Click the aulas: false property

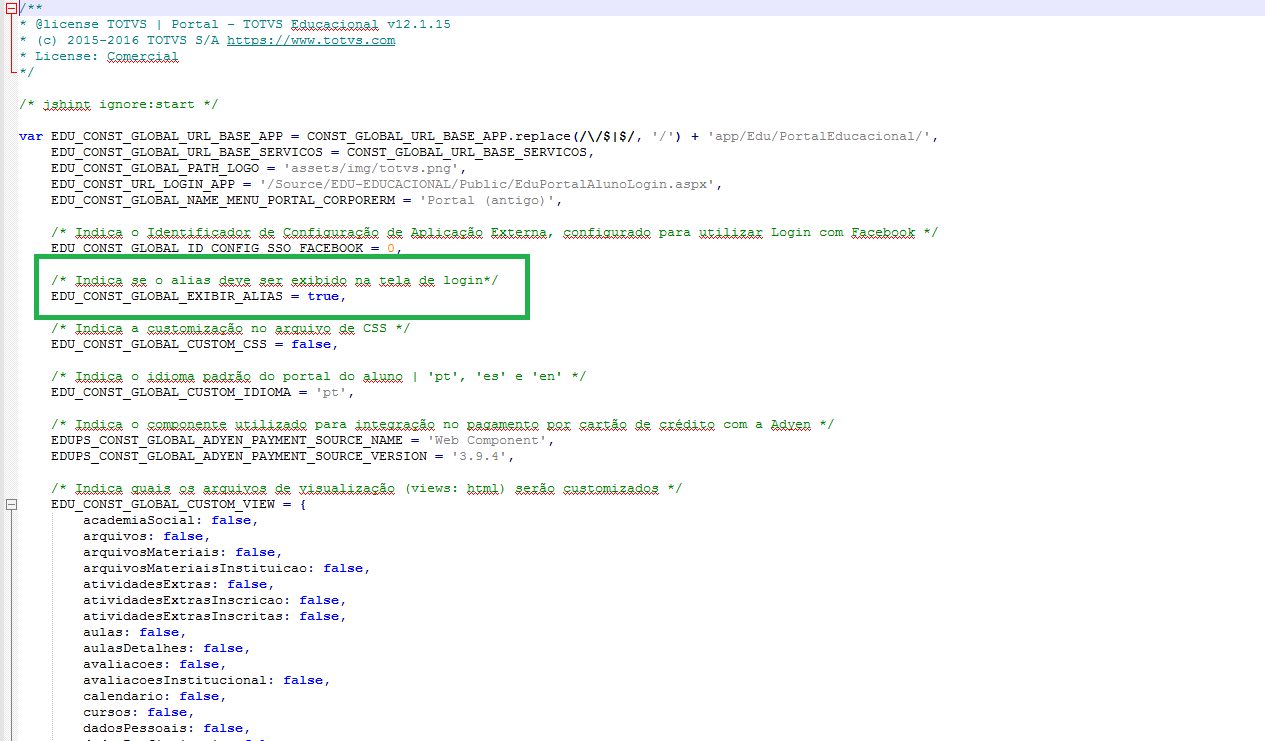click(x=135, y=633)
